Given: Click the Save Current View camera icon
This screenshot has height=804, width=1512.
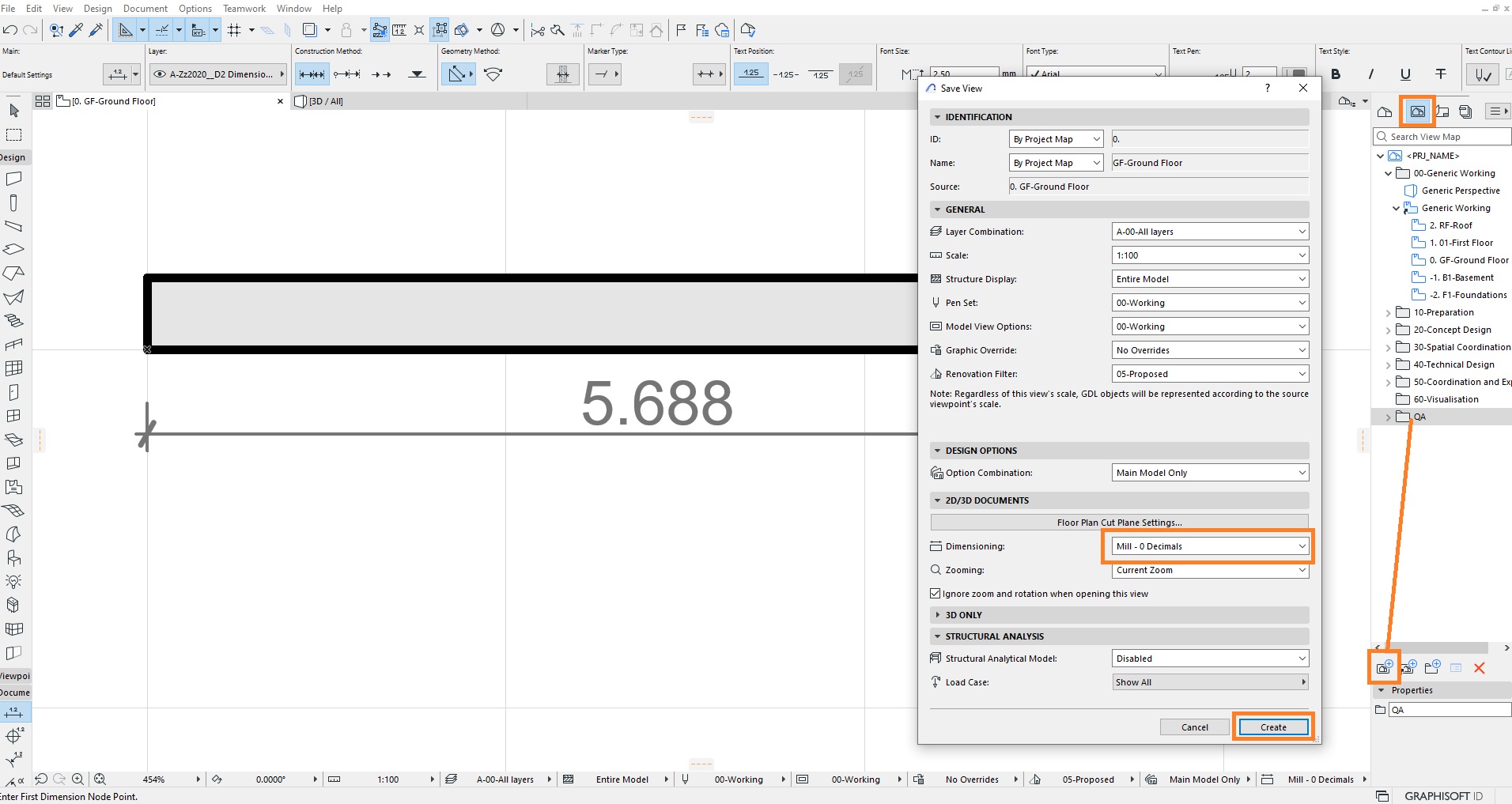Looking at the screenshot, I should [1384, 667].
